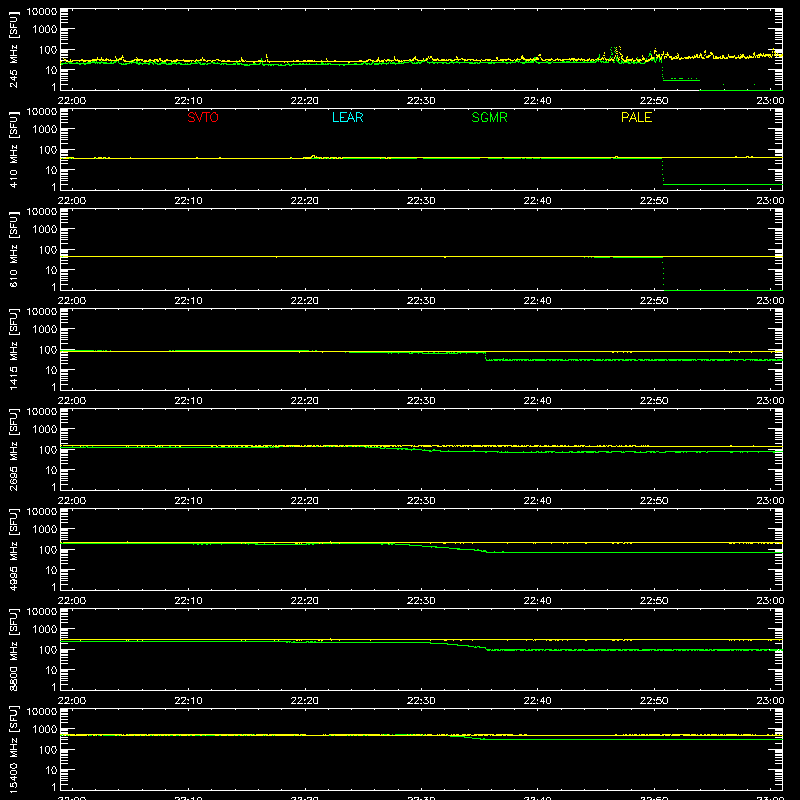Click the yellow PALE station label
This screenshot has width=800, height=800.
click(636, 117)
